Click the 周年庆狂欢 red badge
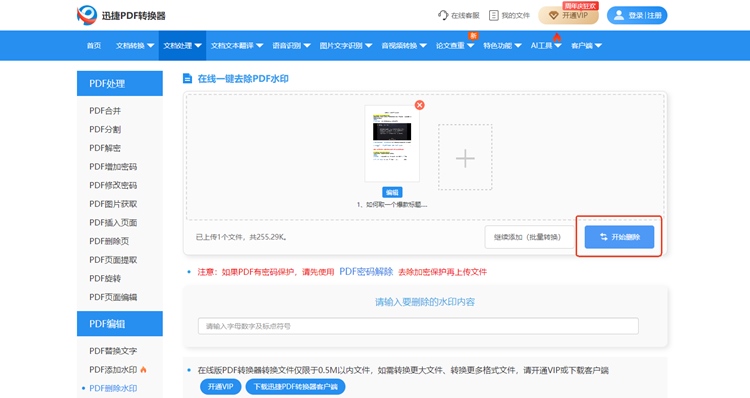 (x=580, y=6)
